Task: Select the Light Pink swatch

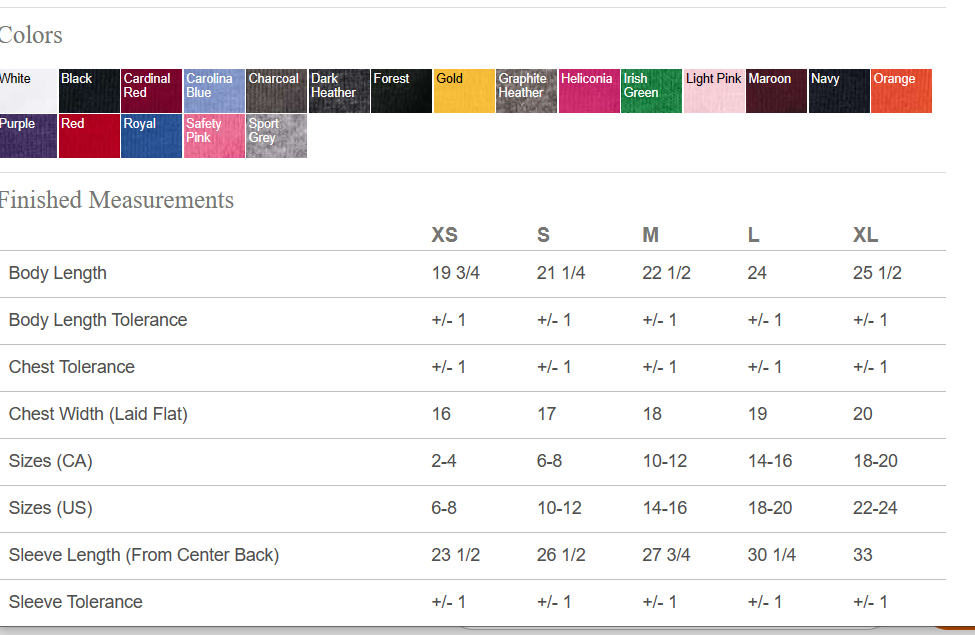Action: tap(714, 91)
